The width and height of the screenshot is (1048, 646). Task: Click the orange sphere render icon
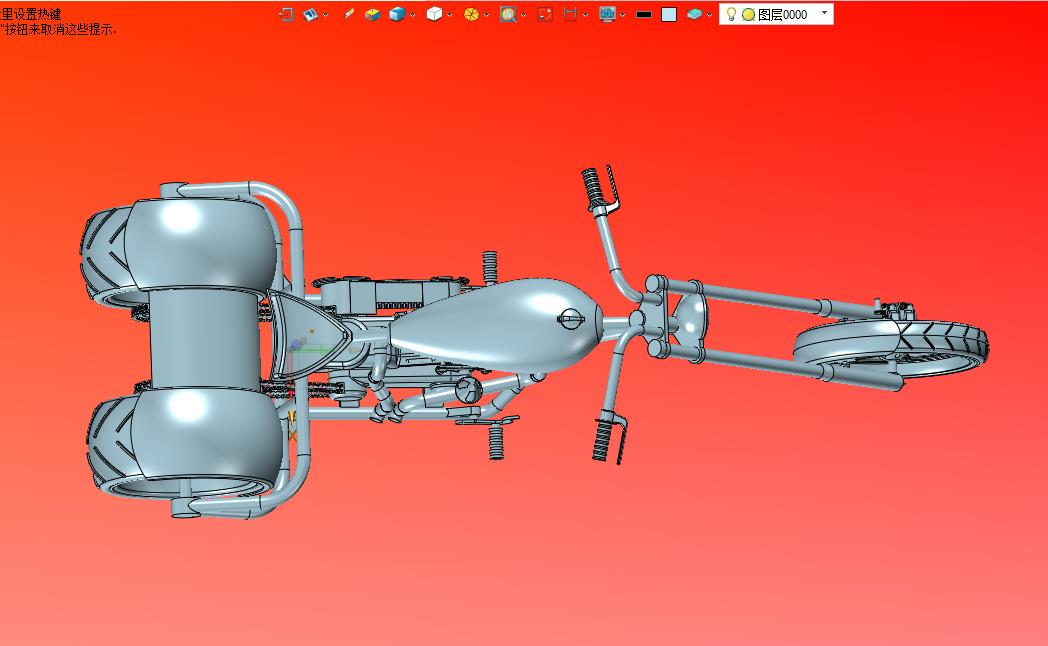(471, 14)
